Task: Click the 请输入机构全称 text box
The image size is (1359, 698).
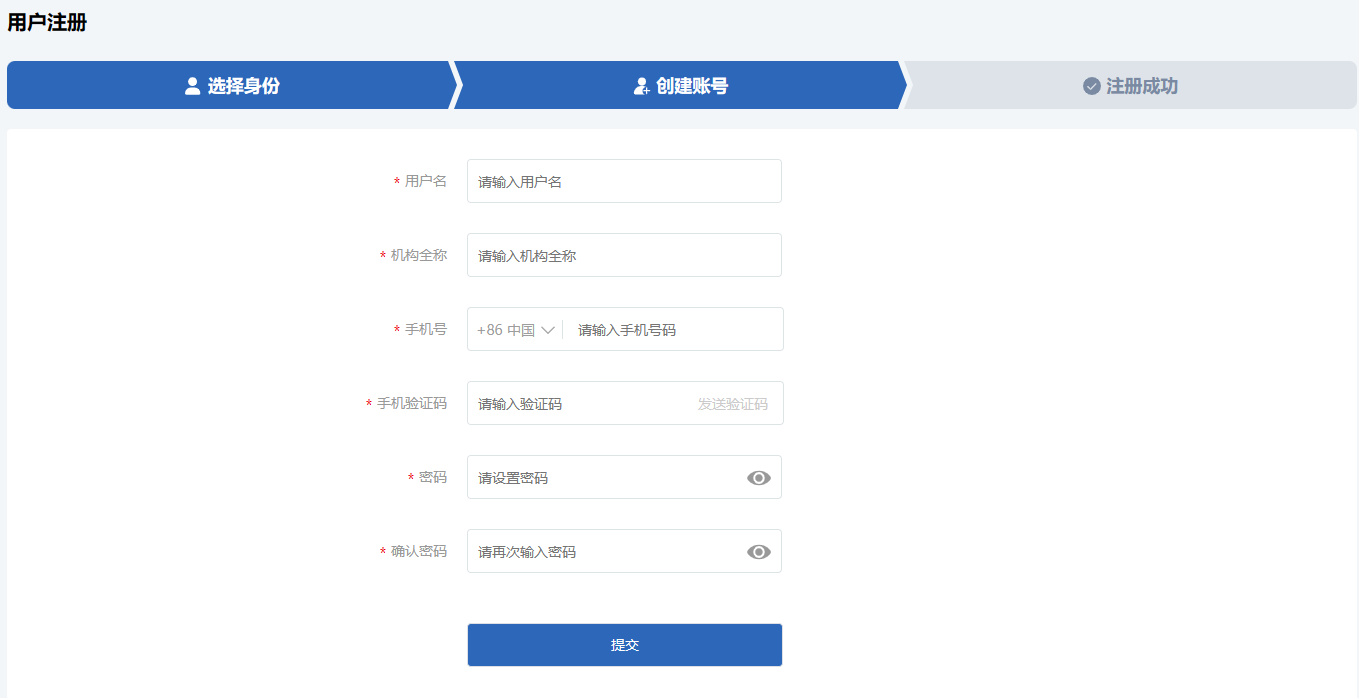Action: point(624,256)
